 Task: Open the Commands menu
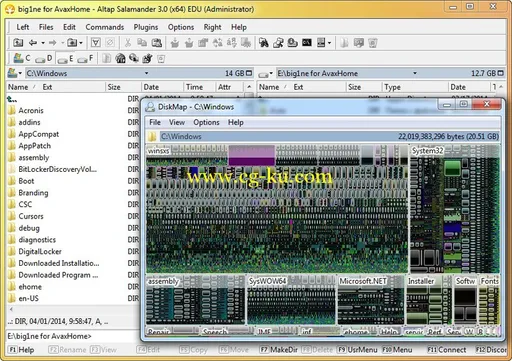tap(105, 27)
